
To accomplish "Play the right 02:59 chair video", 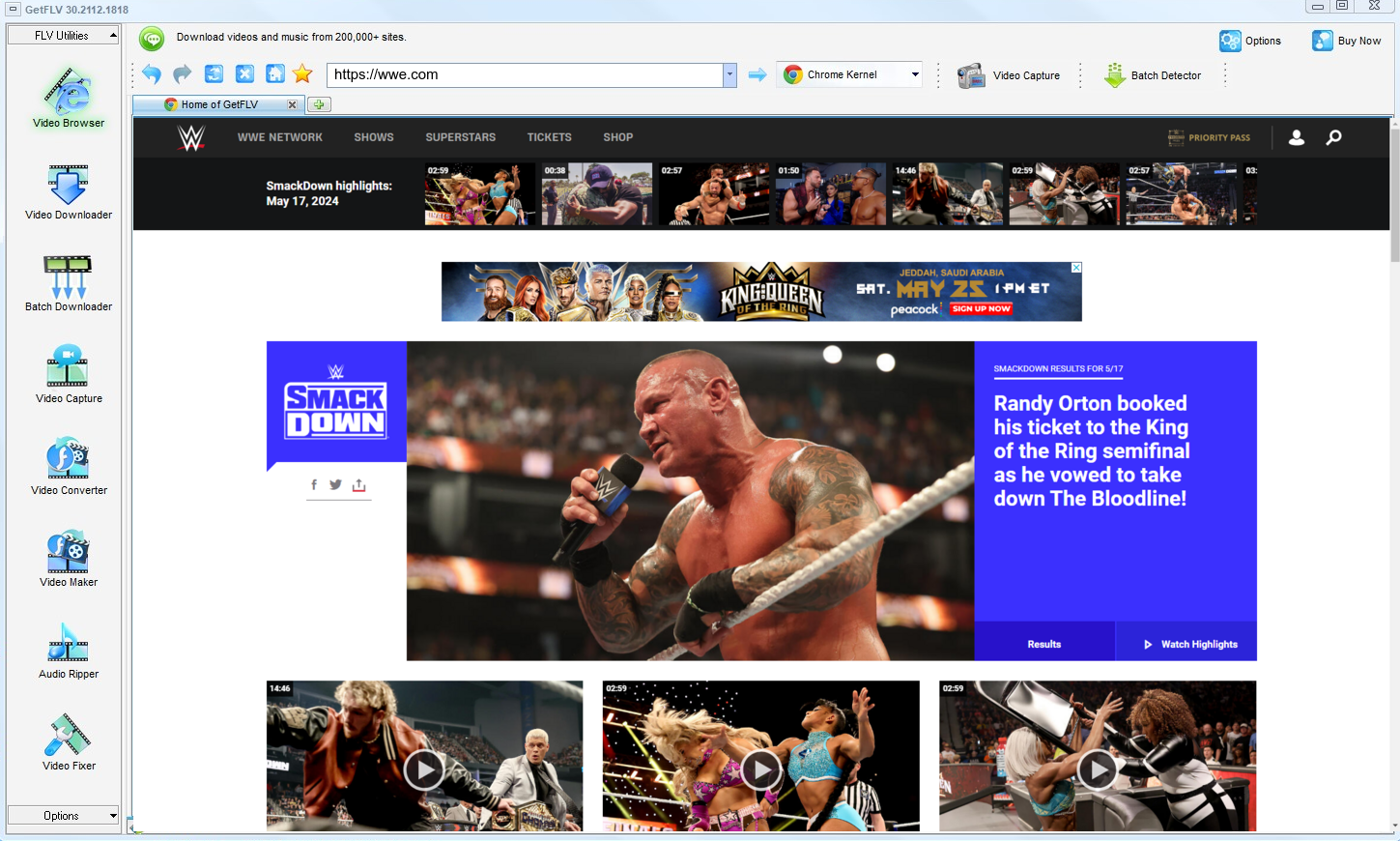I will point(1098,770).
